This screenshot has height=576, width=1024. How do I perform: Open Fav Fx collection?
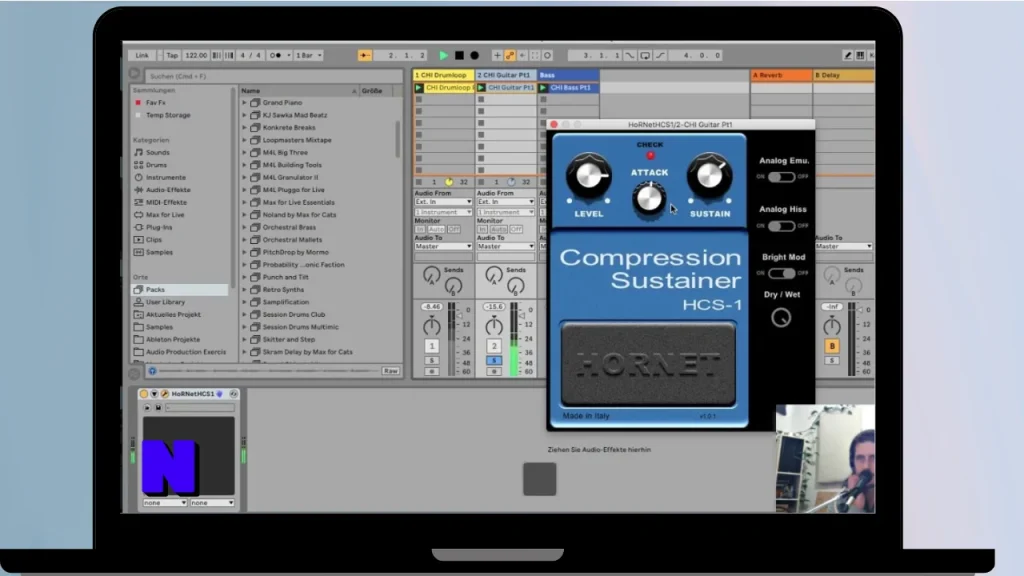coord(155,103)
